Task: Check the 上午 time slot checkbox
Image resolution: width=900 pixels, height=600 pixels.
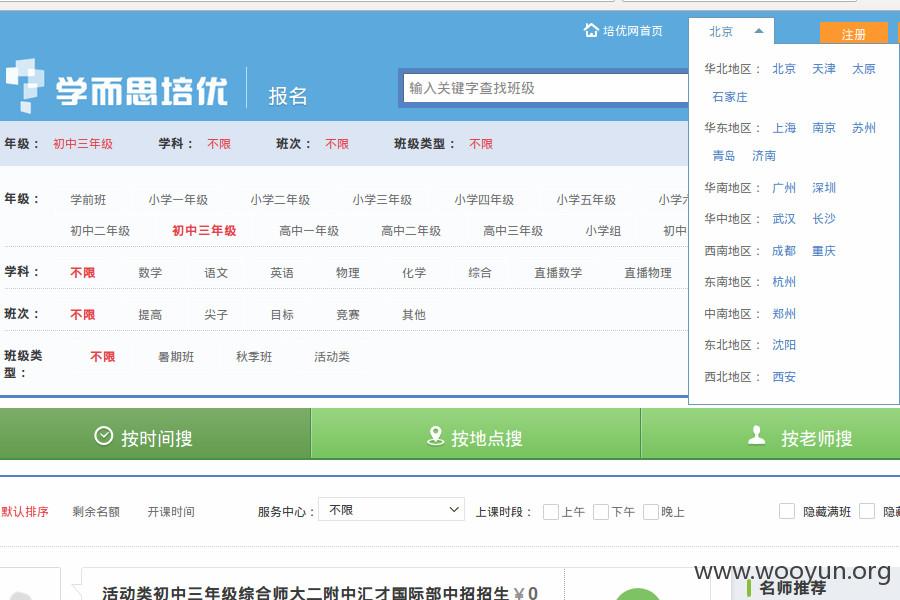Action: click(x=550, y=512)
